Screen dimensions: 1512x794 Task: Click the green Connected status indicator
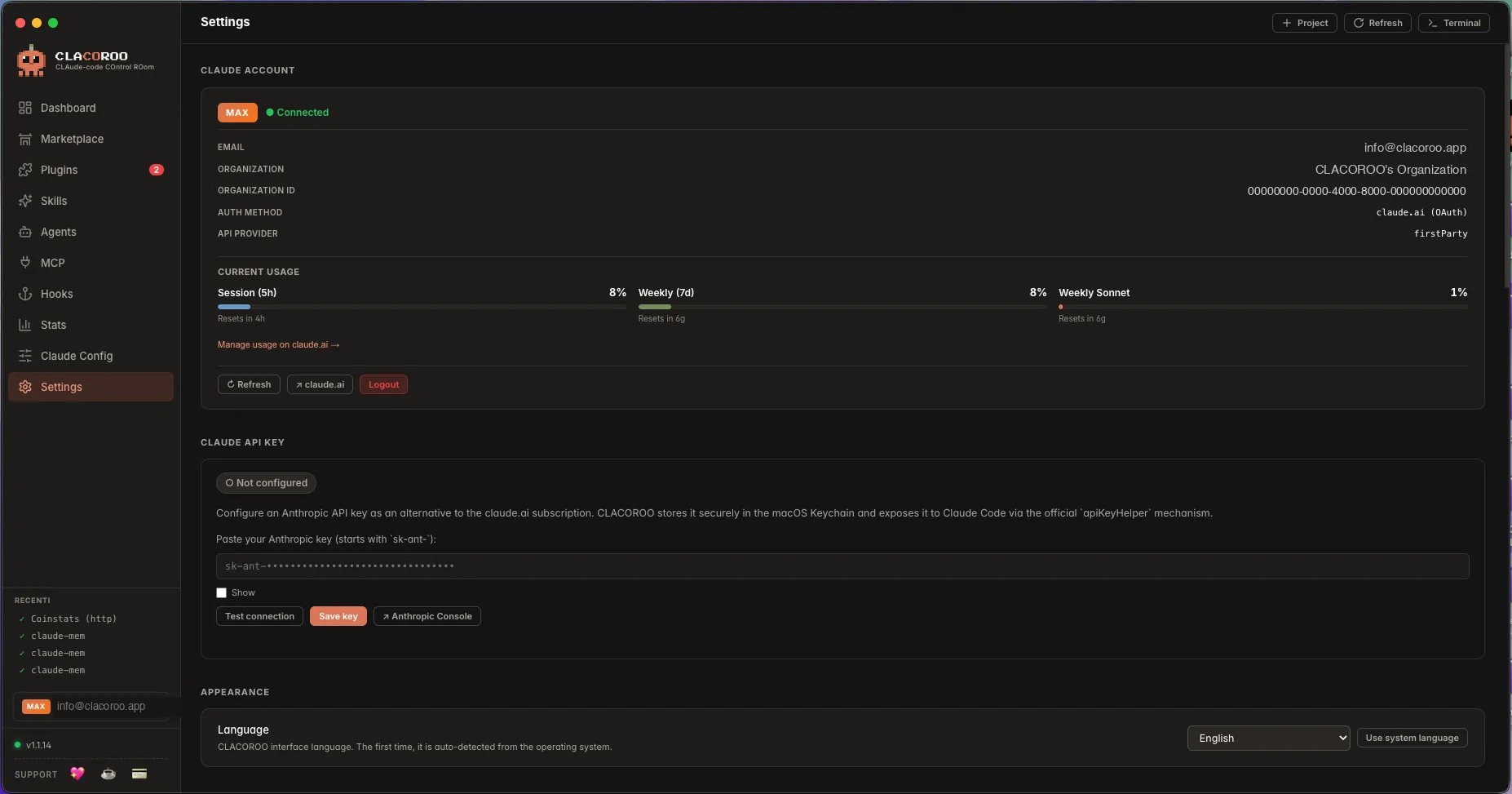[x=298, y=113]
